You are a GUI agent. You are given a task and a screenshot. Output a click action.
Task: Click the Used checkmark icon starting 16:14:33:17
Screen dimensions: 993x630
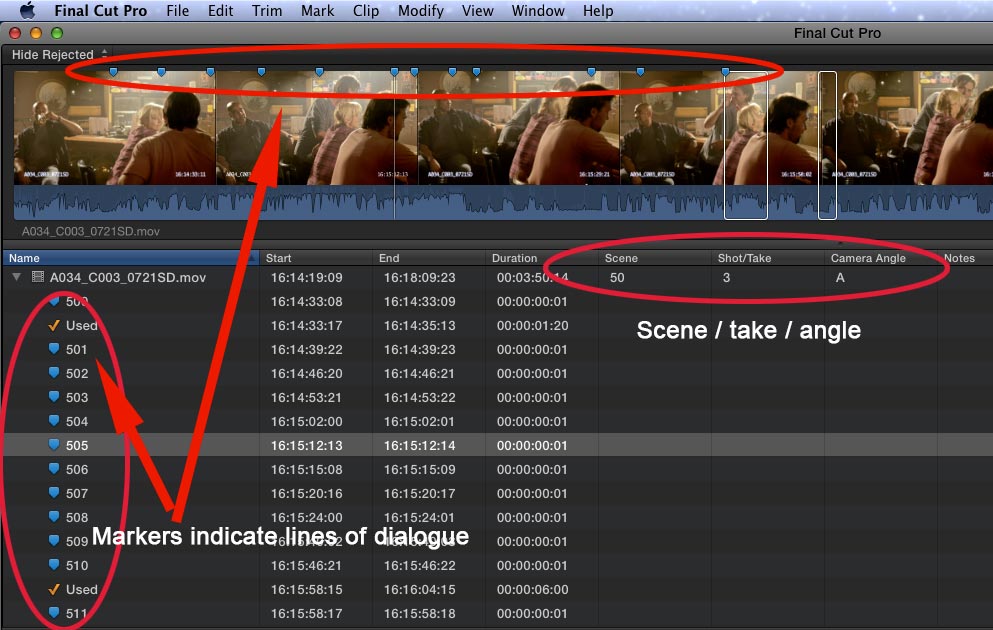tap(54, 325)
